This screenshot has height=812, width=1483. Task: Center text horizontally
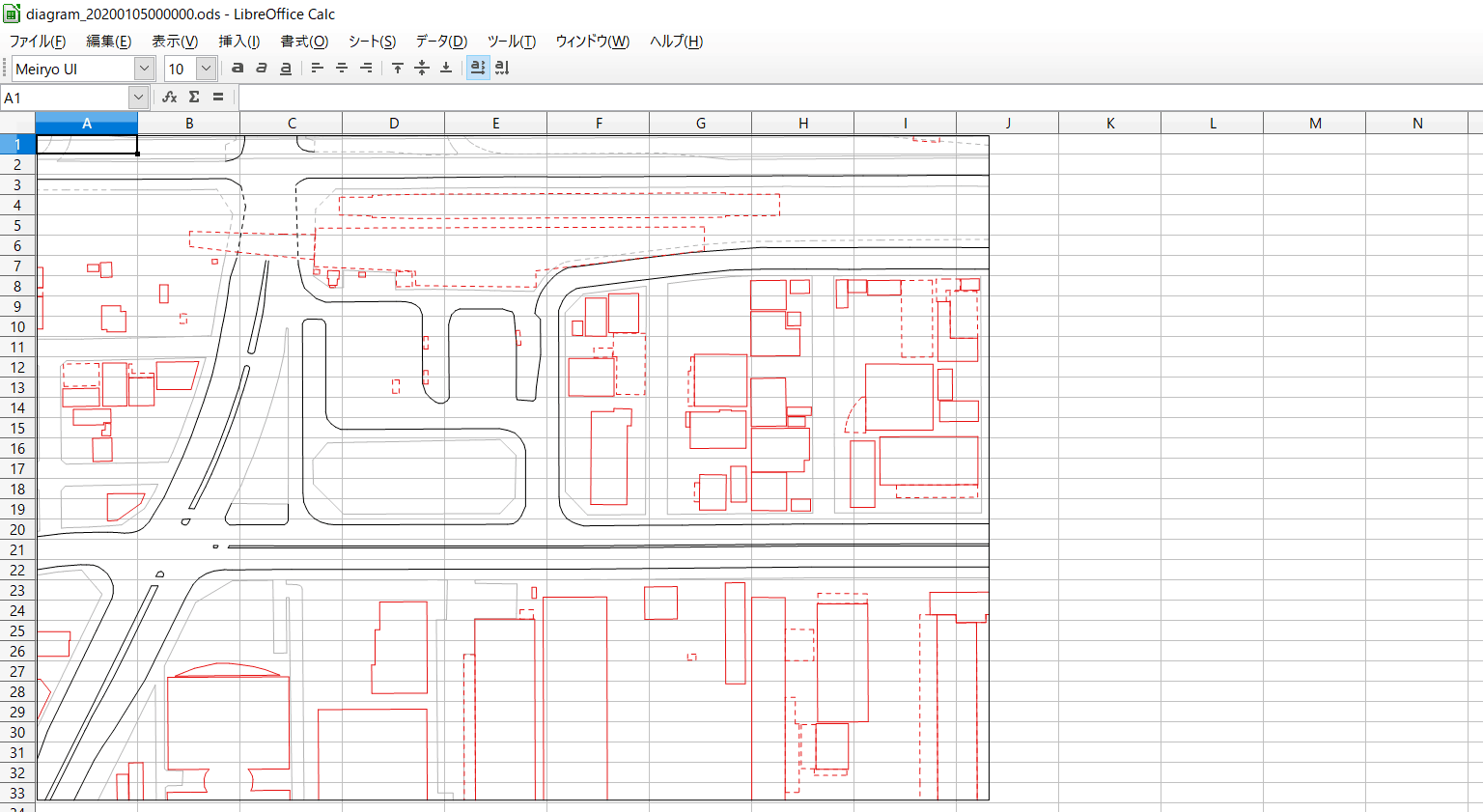[342, 69]
